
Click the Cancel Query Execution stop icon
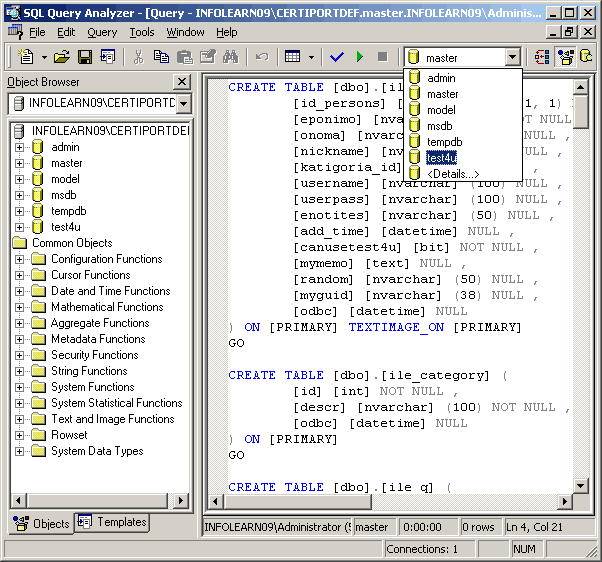click(382, 57)
